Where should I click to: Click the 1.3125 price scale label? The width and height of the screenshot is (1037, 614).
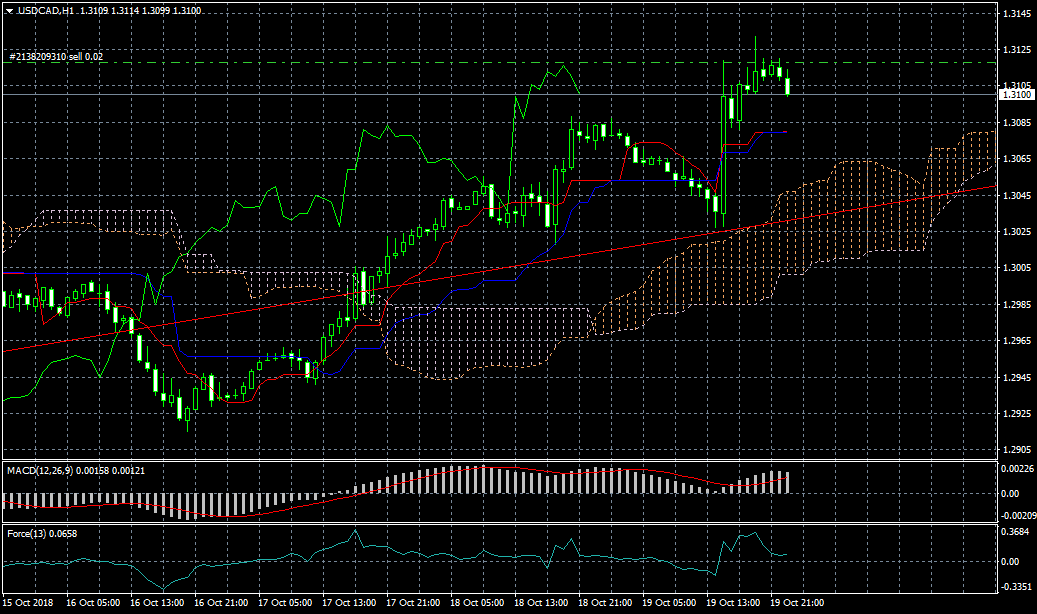point(1015,50)
